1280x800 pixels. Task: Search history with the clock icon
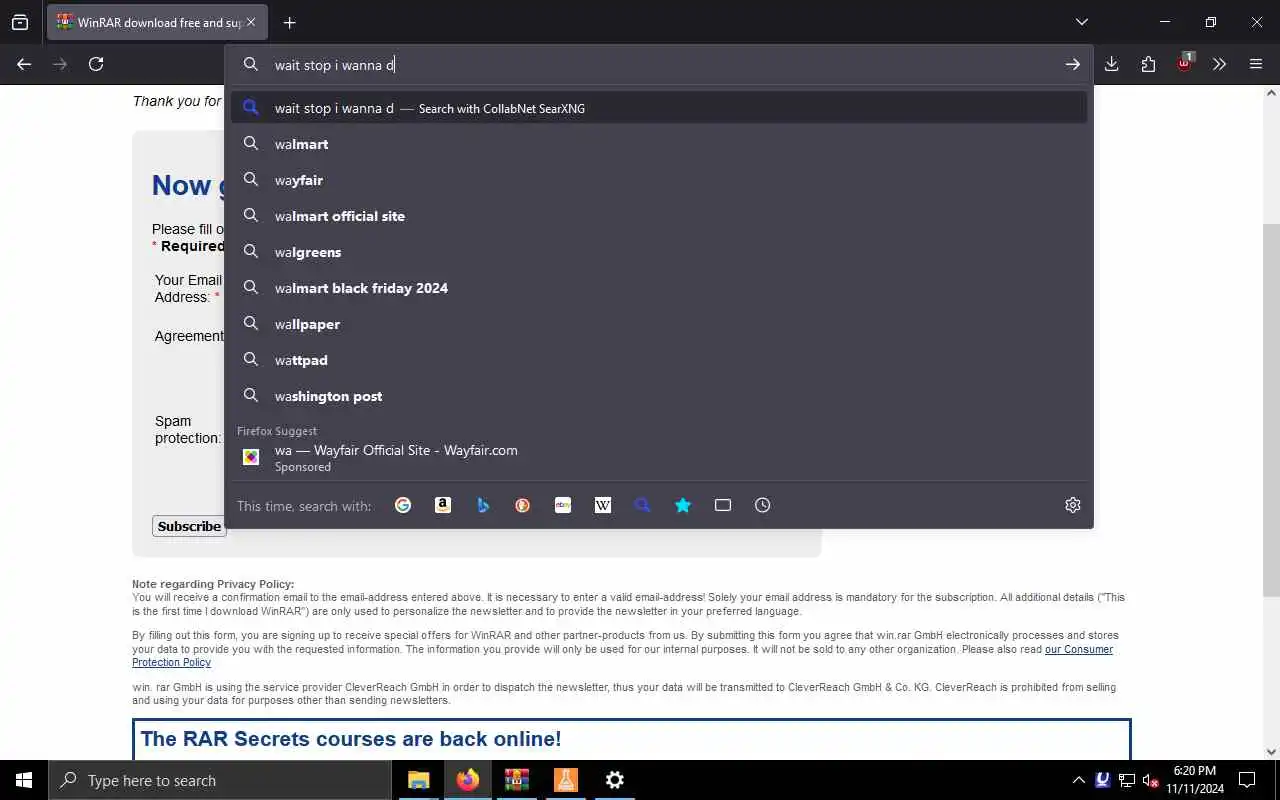[x=763, y=505]
